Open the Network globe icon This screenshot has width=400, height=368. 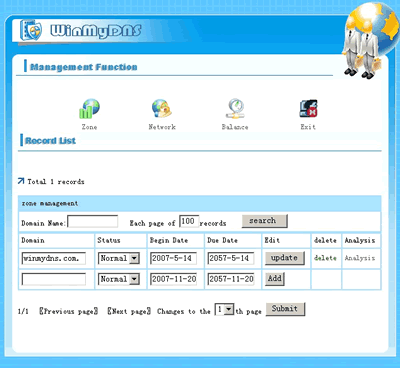pyautogui.click(x=162, y=108)
